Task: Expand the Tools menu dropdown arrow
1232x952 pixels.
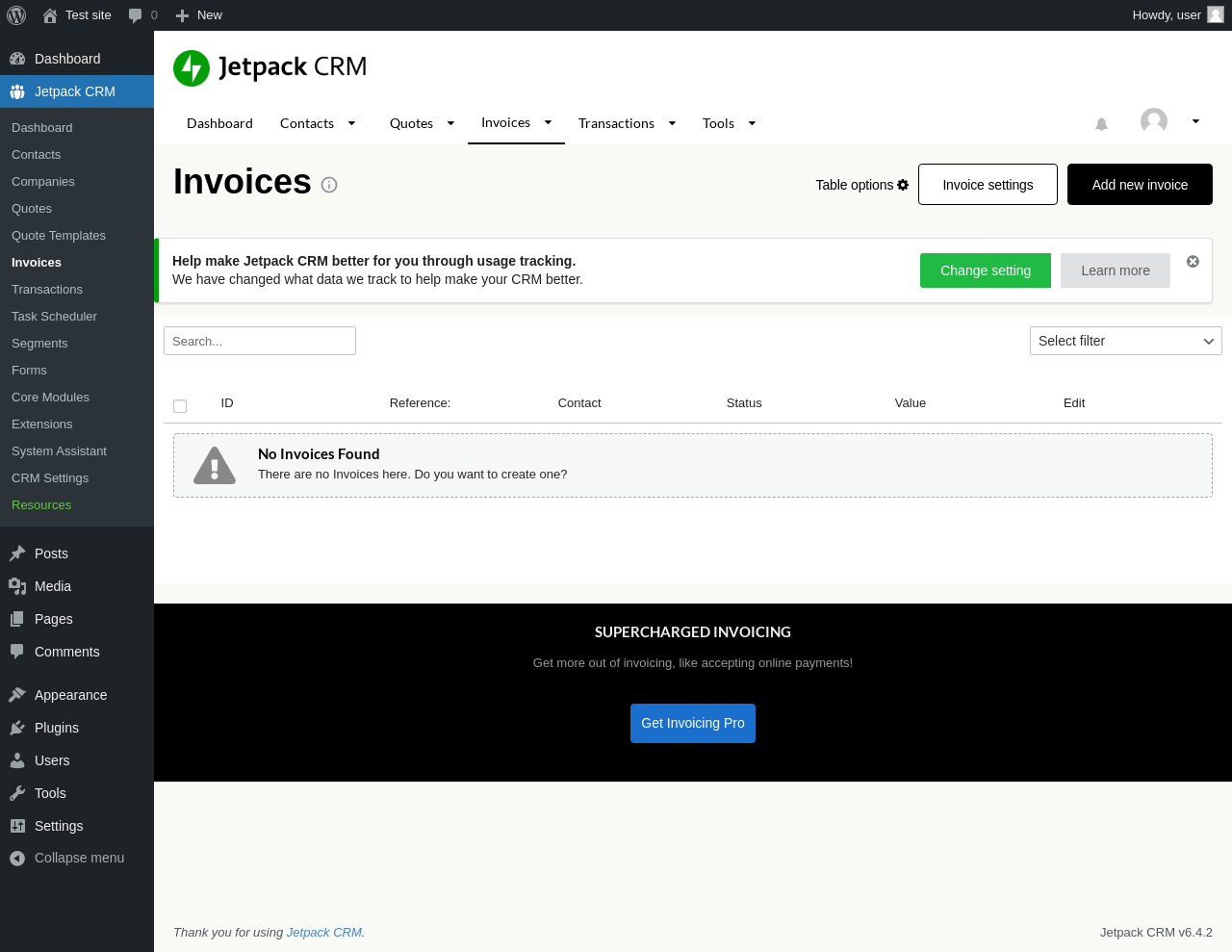Action: (752, 123)
